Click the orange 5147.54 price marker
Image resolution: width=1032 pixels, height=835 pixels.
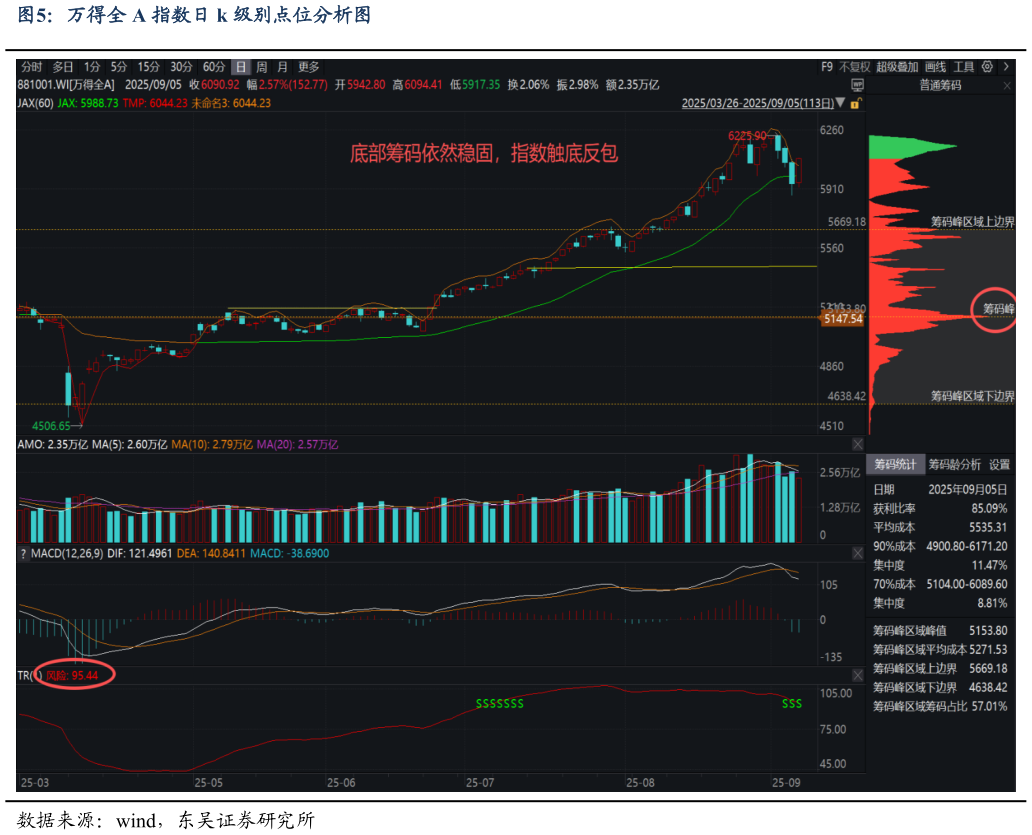point(842,319)
